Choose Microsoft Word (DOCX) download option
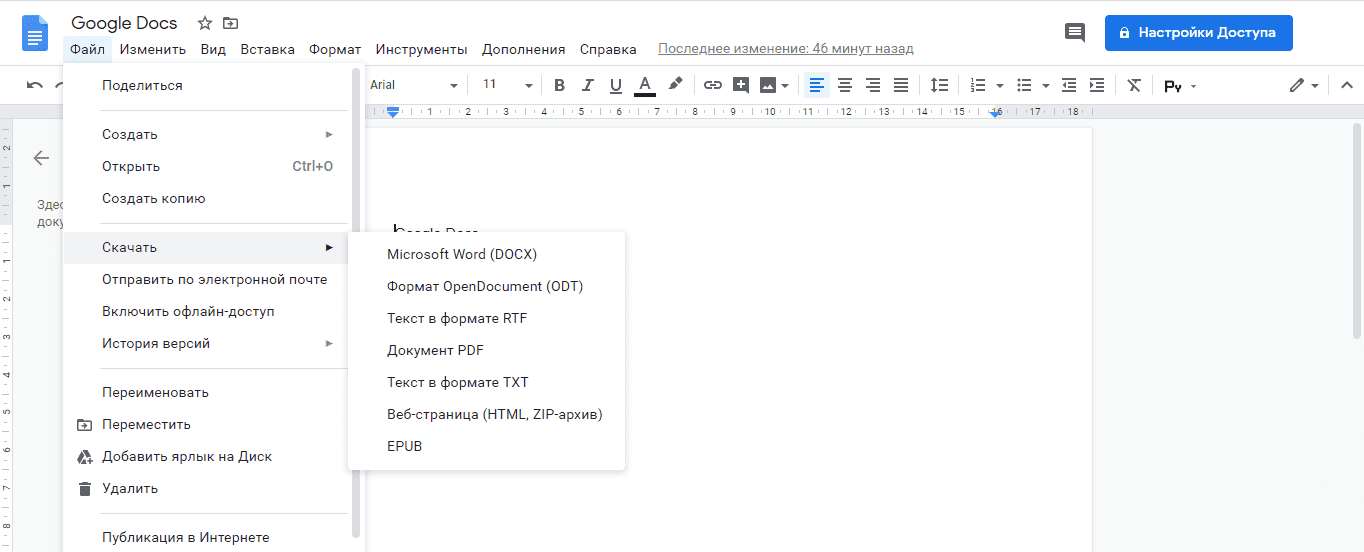1364x552 pixels. click(x=461, y=255)
